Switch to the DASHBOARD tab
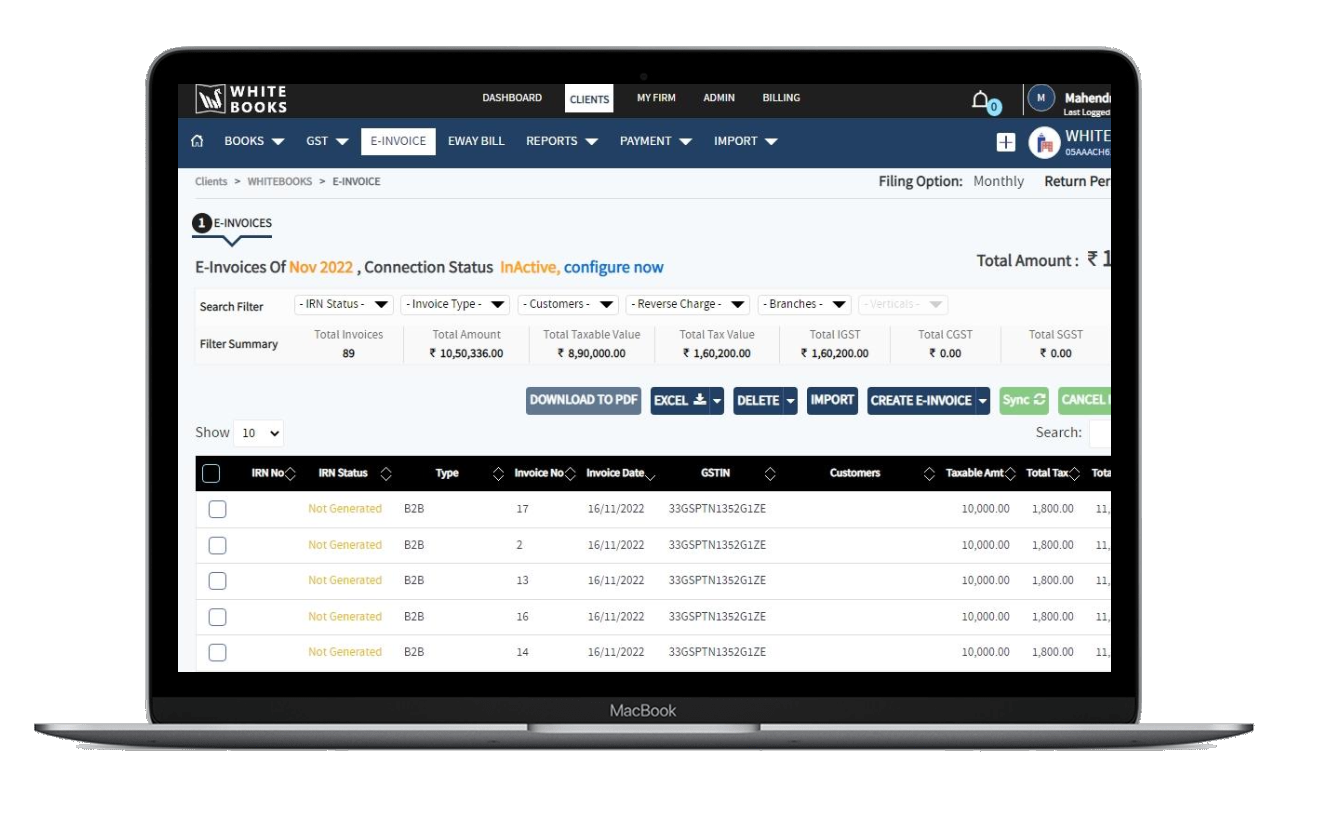The height and width of the screenshot is (840, 1324). point(512,98)
